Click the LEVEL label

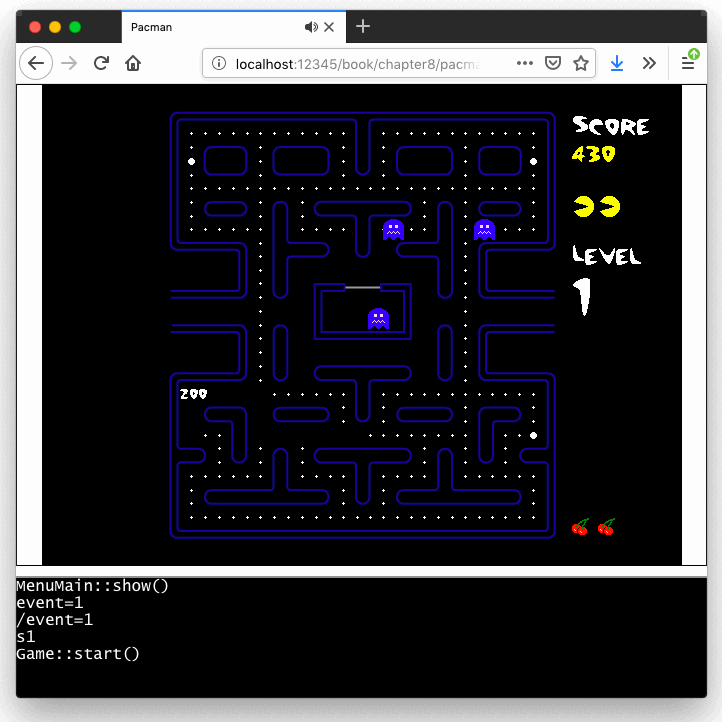606,255
